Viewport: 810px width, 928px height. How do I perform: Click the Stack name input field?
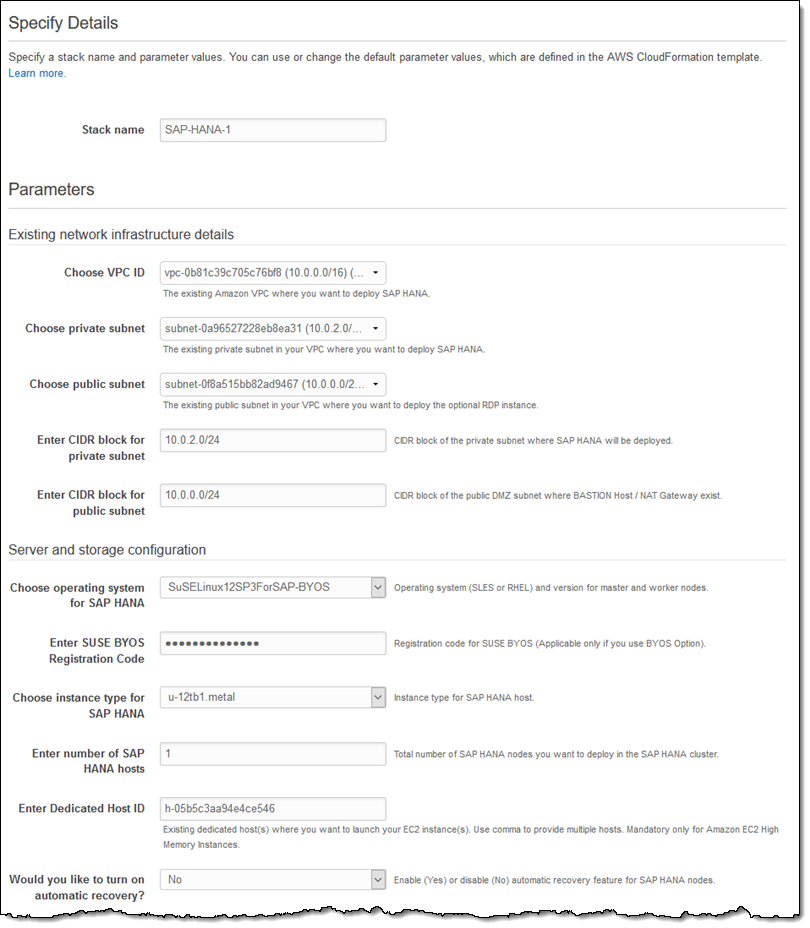pos(272,130)
